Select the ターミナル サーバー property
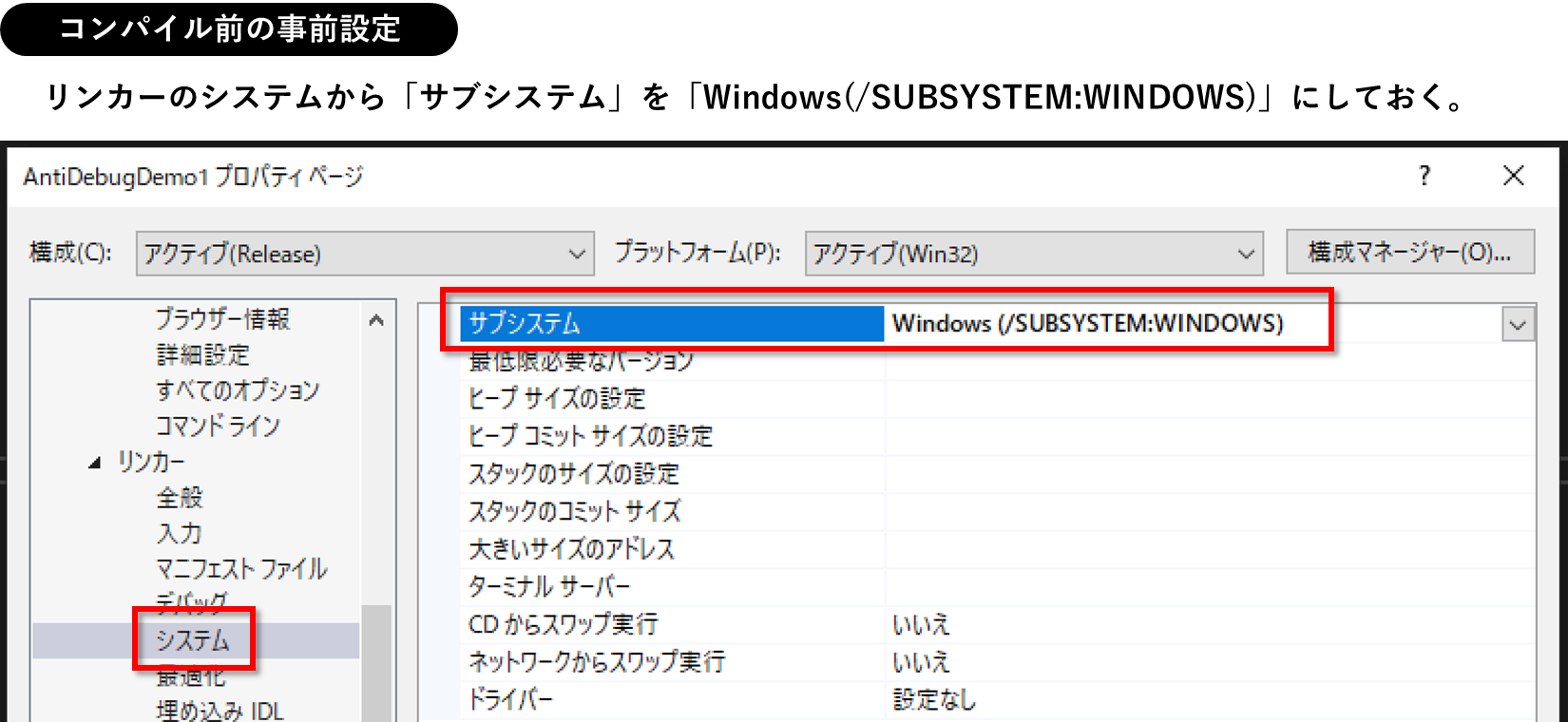 coord(549,587)
